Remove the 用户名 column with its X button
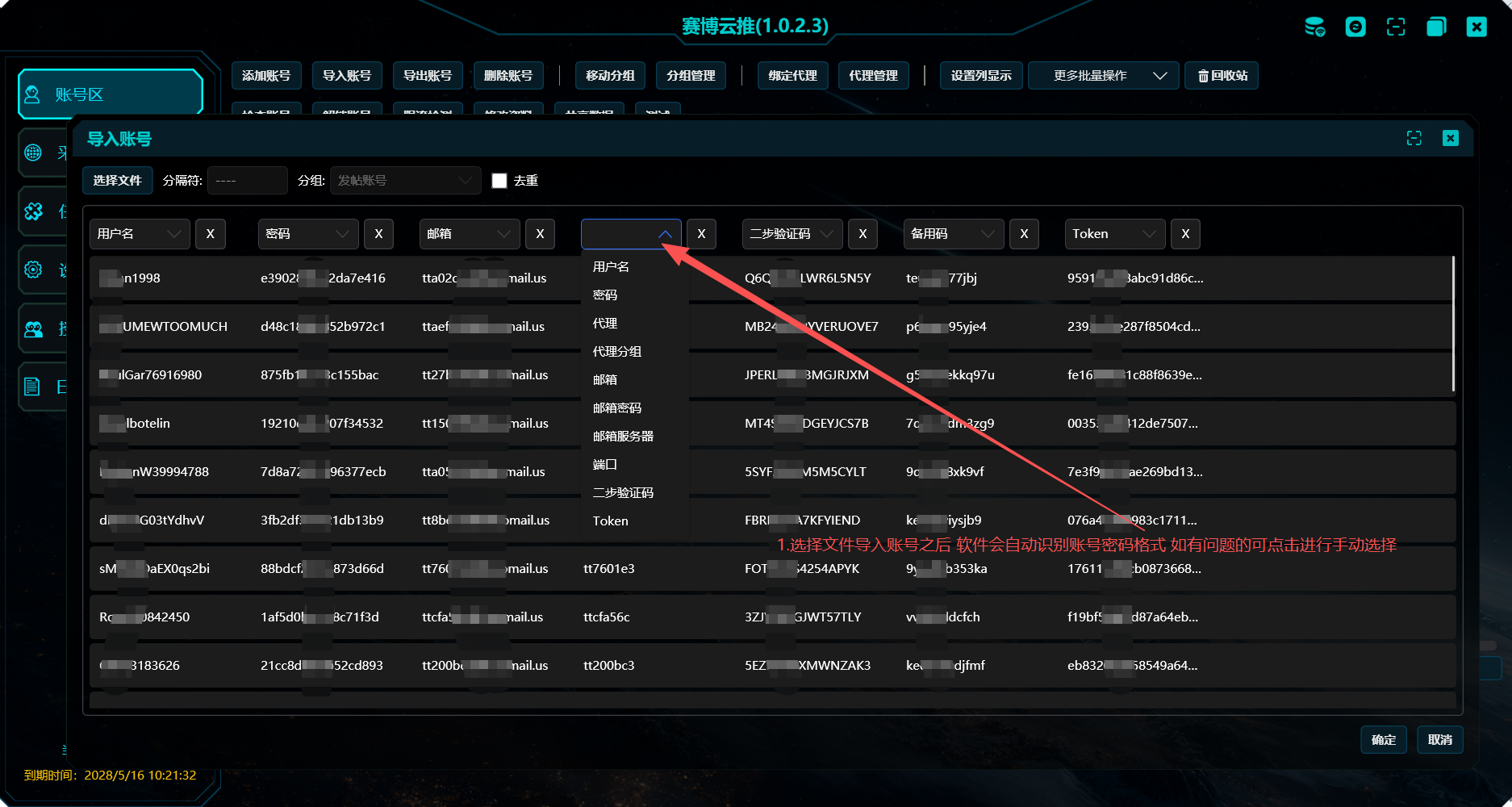This screenshot has width=1512, height=807. tap(211, 234)
